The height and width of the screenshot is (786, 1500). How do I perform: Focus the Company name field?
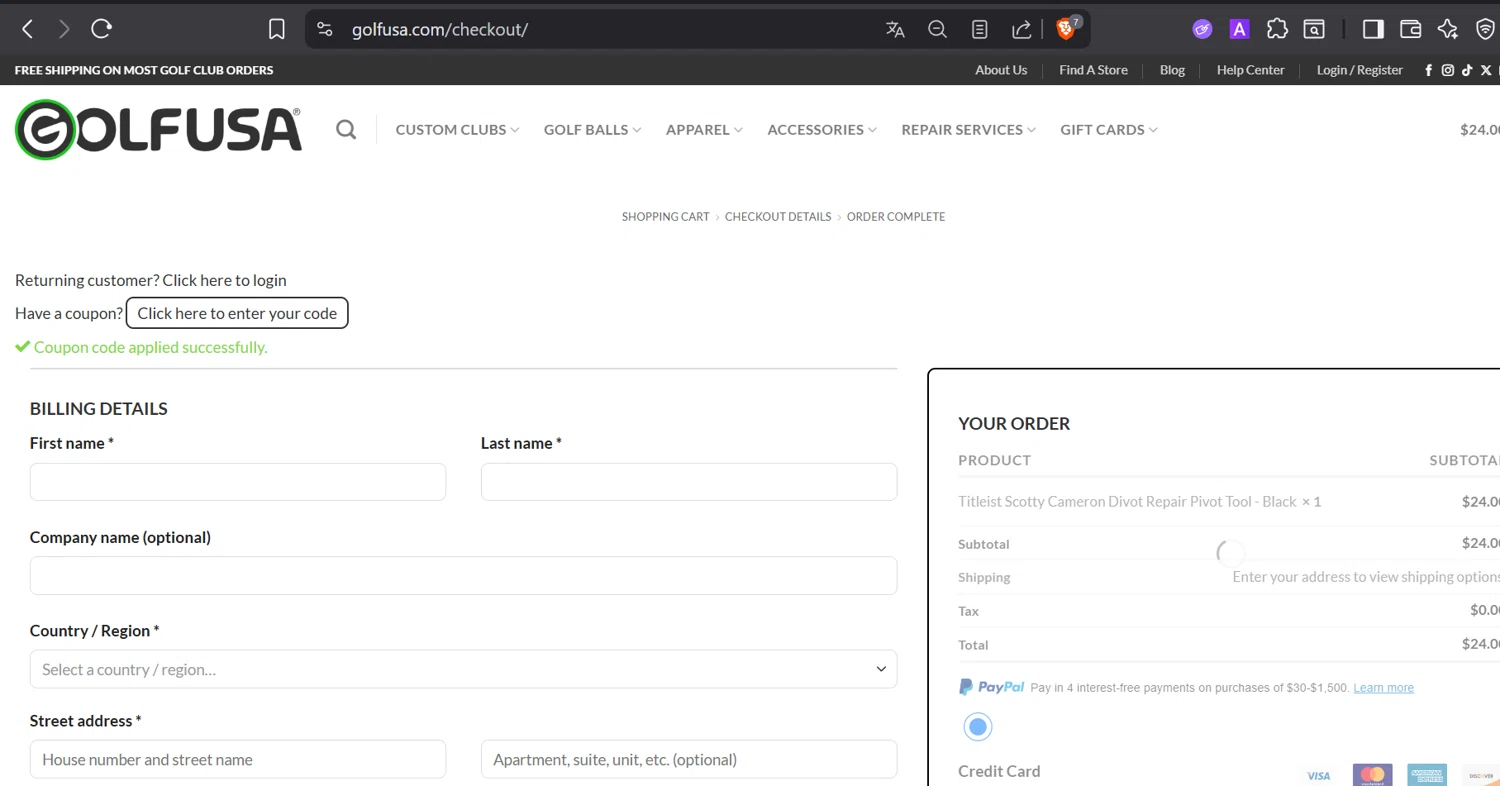[x=463, y=576]
